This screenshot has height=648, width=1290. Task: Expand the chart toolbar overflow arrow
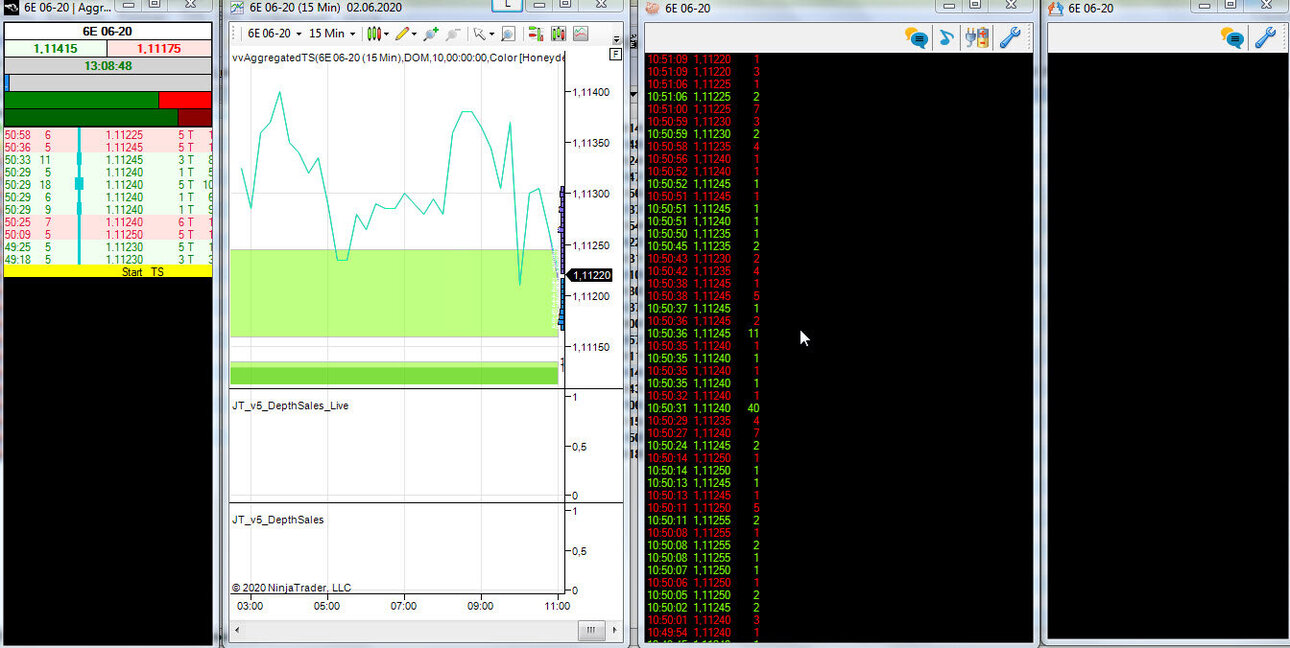617,40
